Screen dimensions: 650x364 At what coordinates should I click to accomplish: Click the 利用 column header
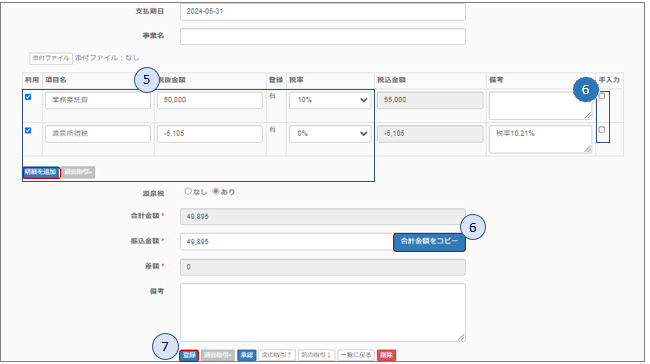pyautogui.click(x=32, y=80)
